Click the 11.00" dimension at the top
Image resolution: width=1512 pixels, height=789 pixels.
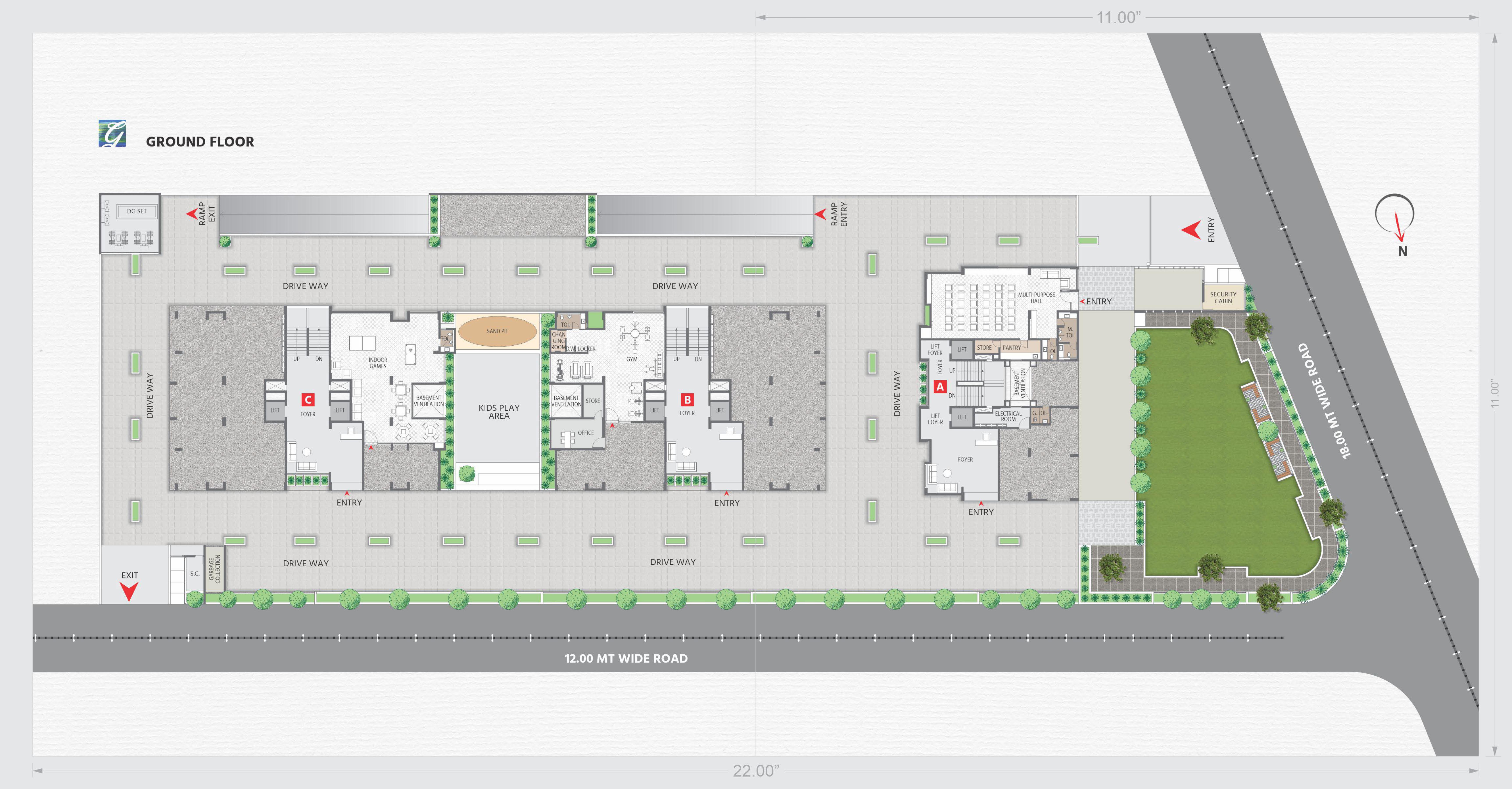point(1119,18)
